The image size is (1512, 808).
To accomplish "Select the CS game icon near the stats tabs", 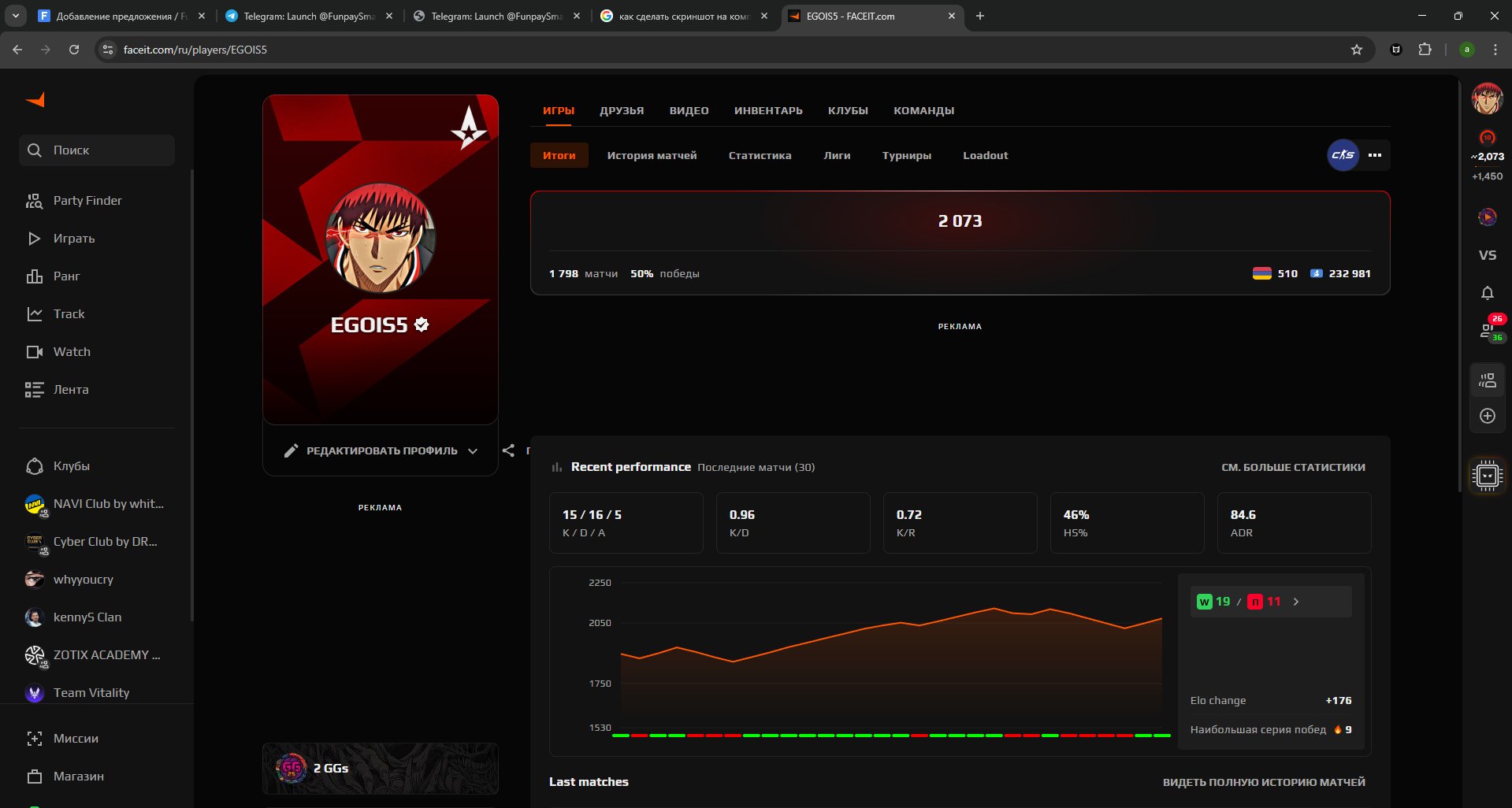I will coord(1343,155).
